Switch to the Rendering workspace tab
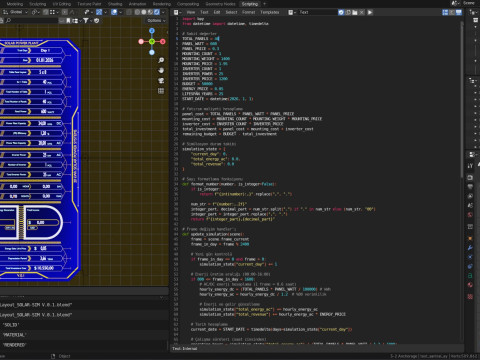Viewport: 480px width, 360px height. 162,4
